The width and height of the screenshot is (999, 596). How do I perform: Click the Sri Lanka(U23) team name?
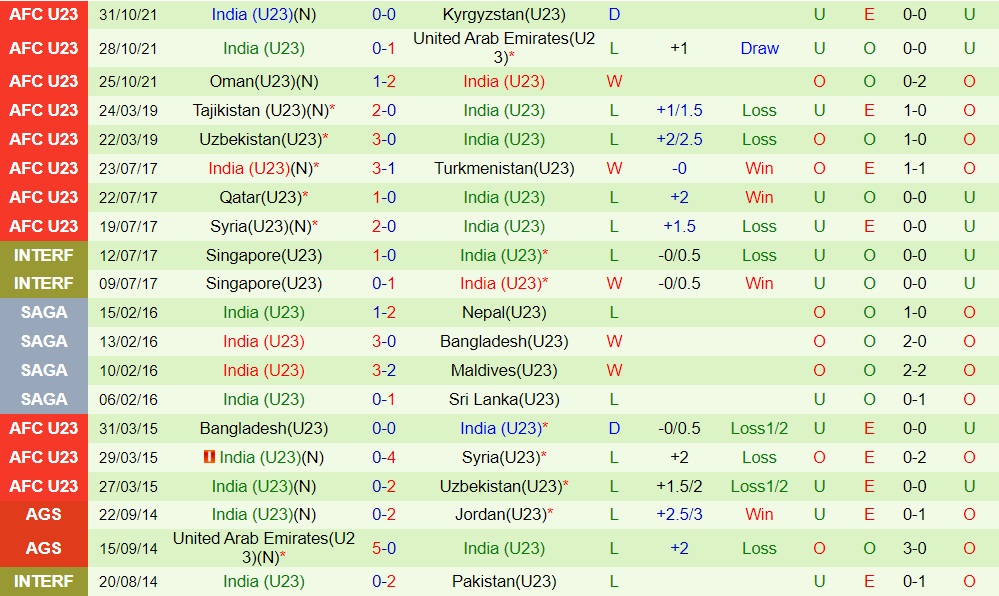point(504,399)
